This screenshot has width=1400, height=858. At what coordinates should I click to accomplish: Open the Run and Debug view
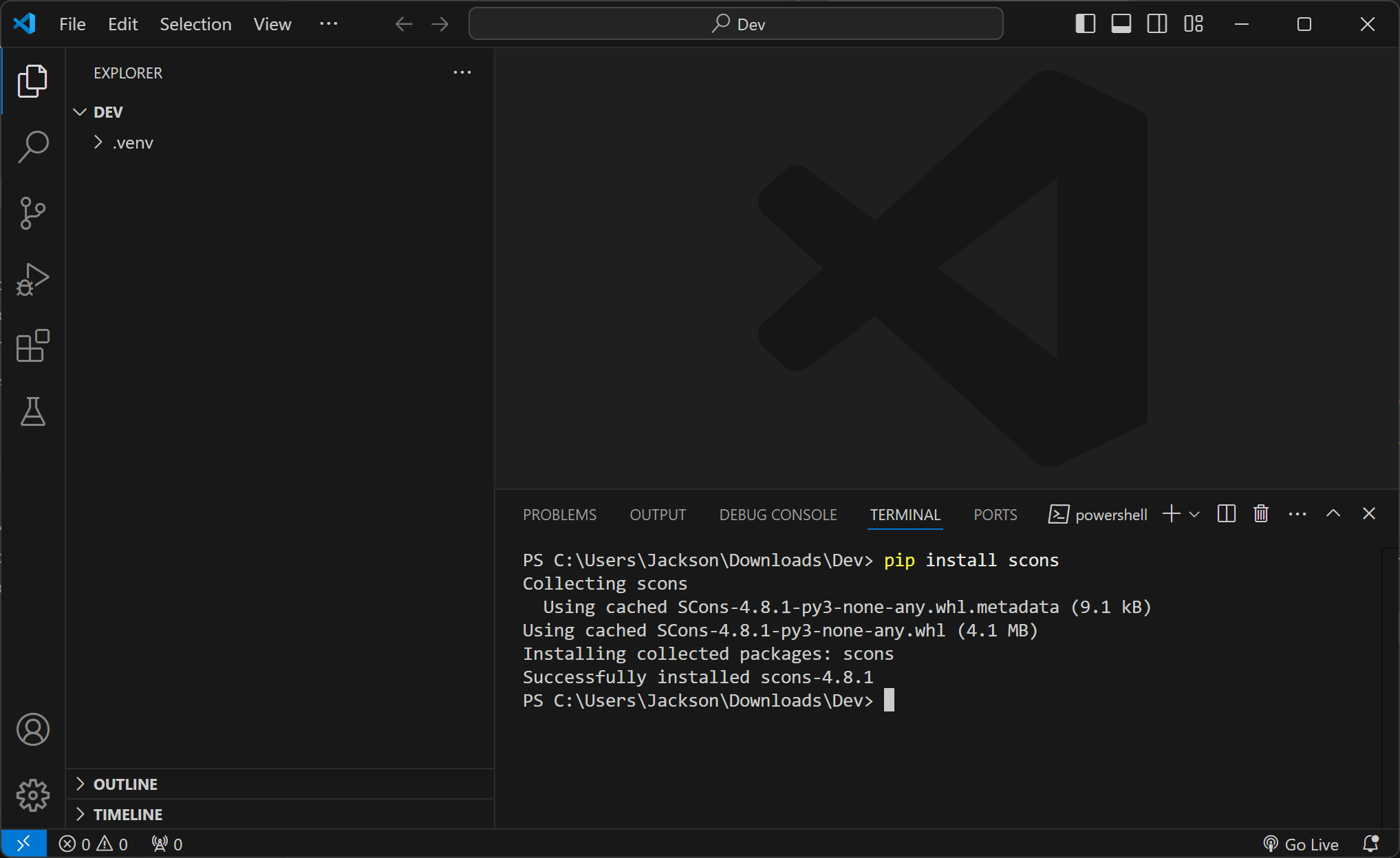[x=32, y=279]
